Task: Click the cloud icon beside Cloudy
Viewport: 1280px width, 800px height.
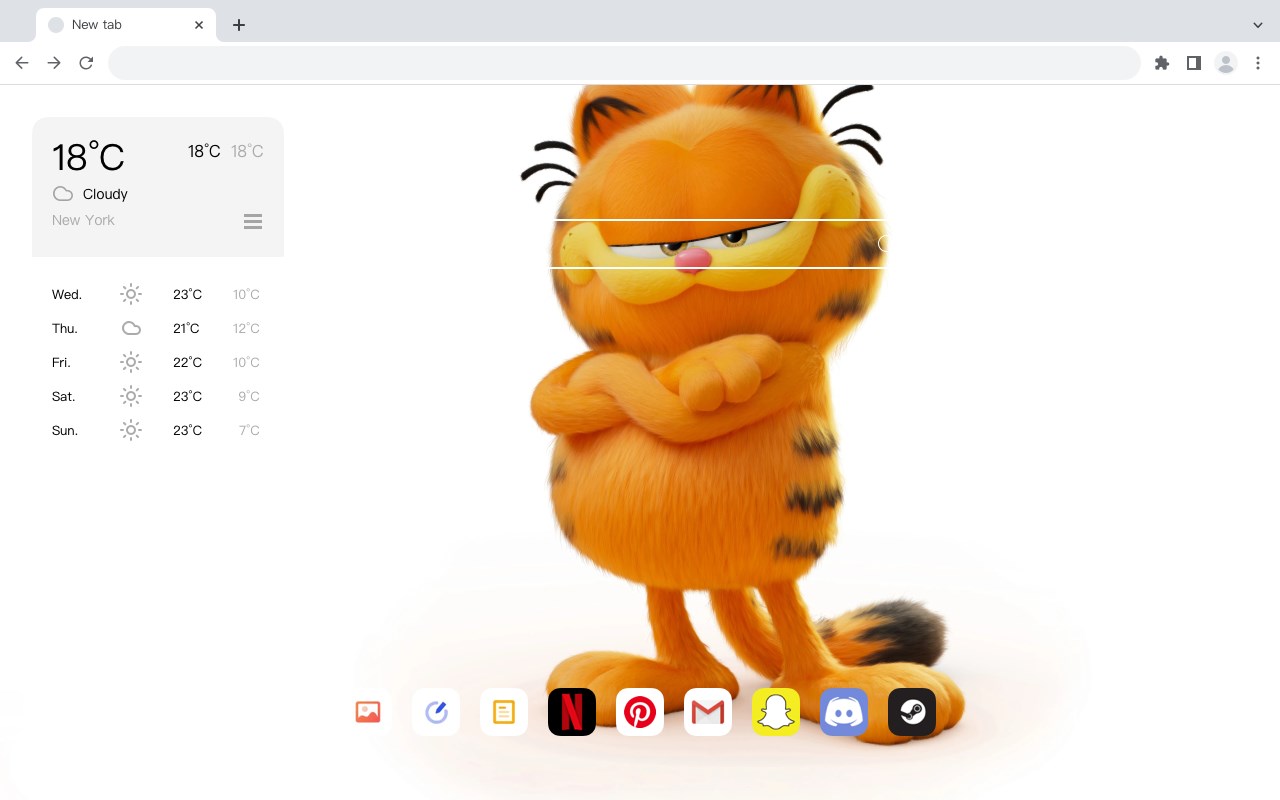Action: (63, 194)
